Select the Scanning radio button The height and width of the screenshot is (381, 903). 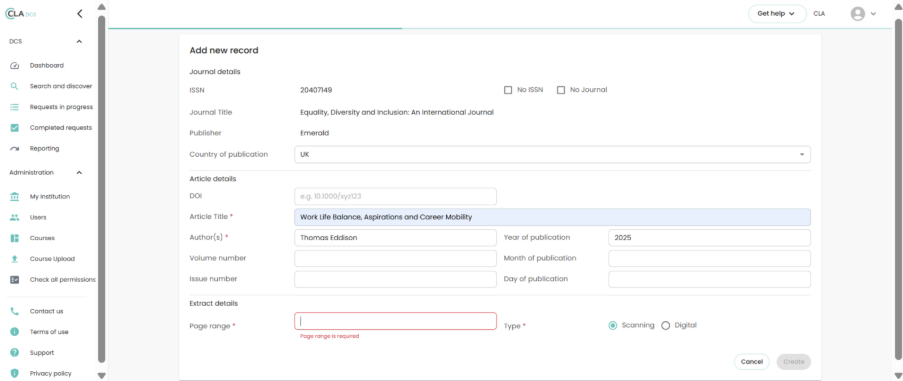click(613, 325)
